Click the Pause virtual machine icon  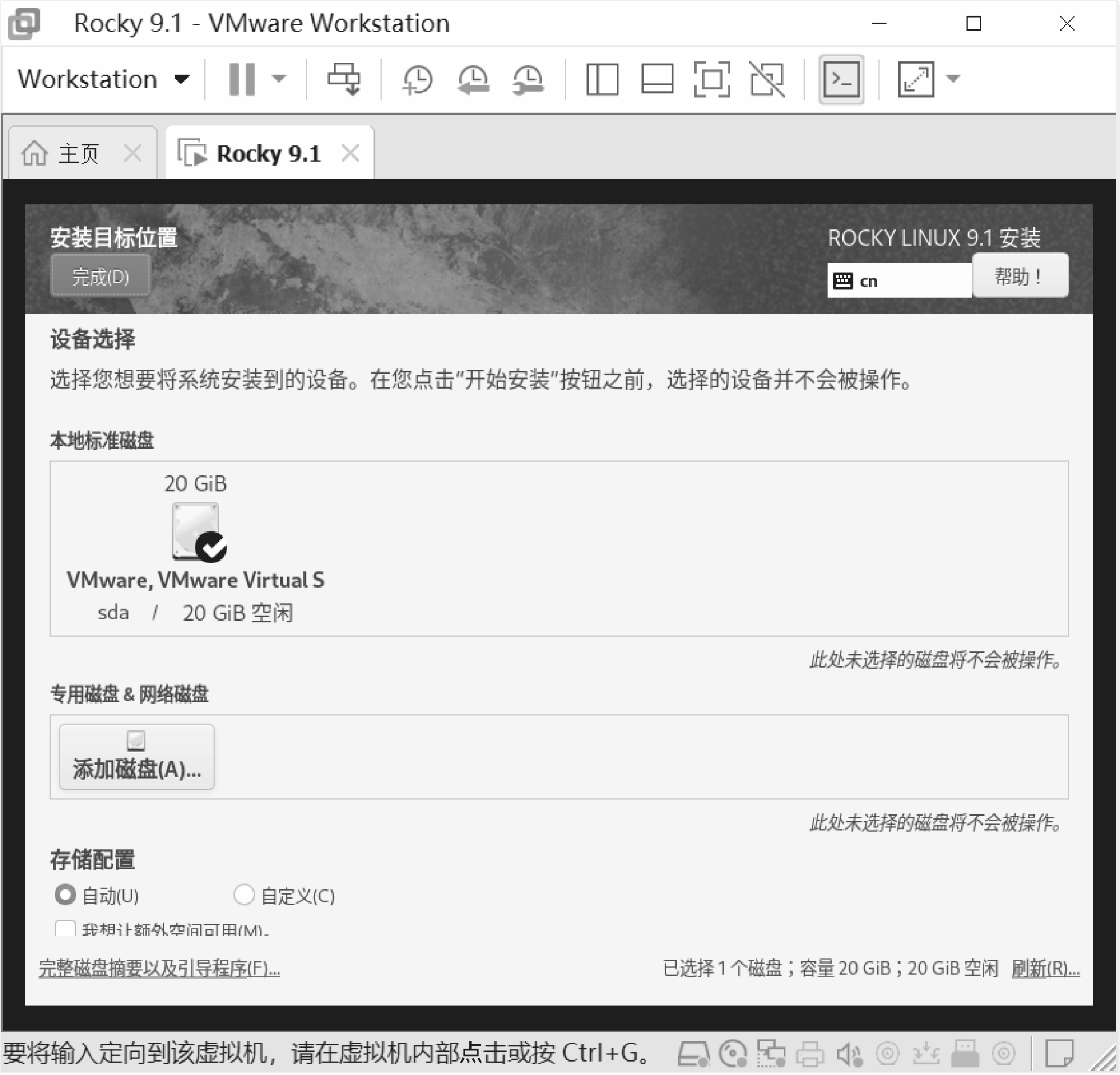pos(242,79)
